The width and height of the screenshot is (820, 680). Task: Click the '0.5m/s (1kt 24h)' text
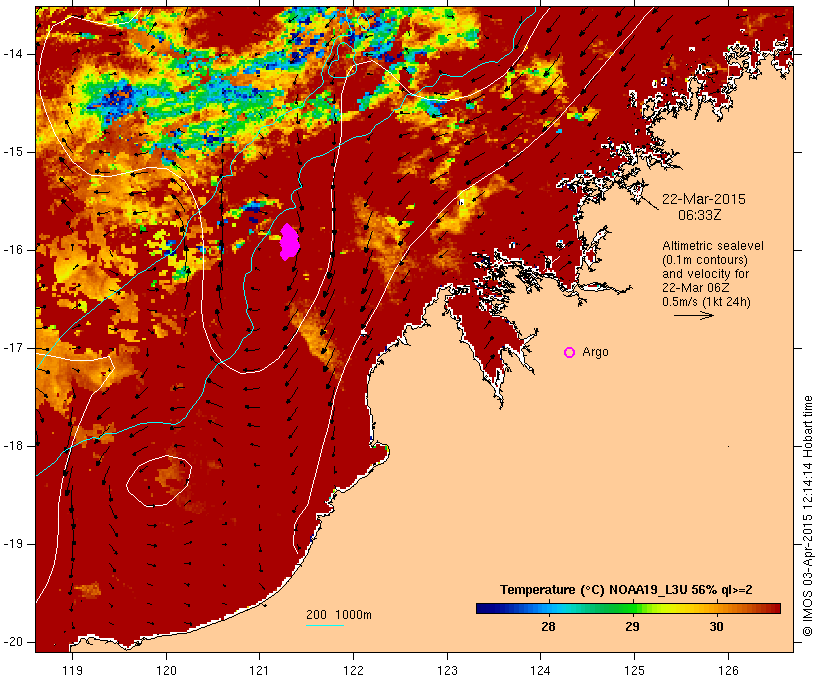click(706, 302)
